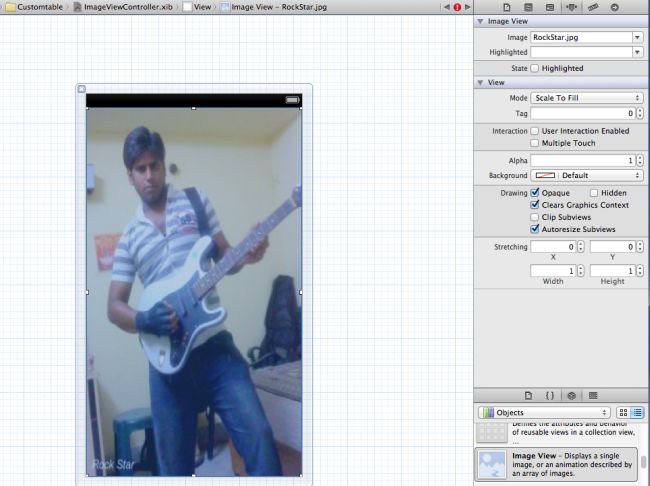The image size is (650, 486).
Task: Click View in the jump bar
Action: [x=197, y=7]
